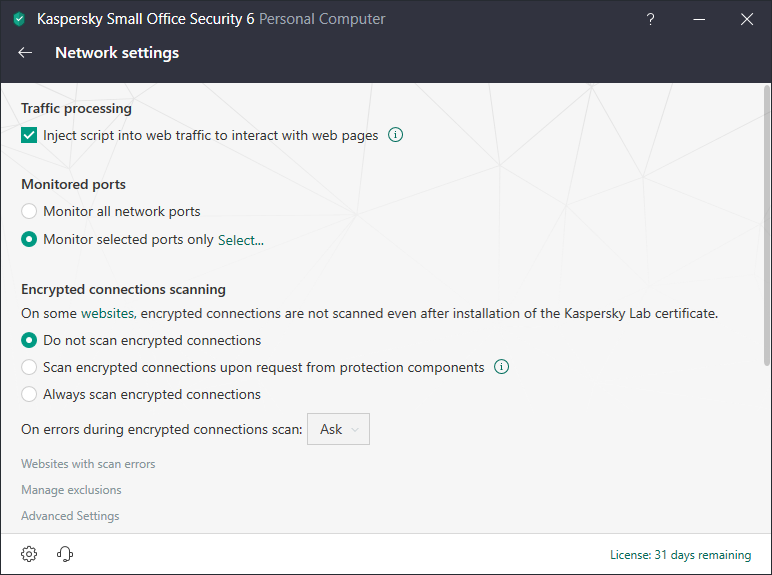Open the Ask dropdown for scan errors

click(339, 429)
